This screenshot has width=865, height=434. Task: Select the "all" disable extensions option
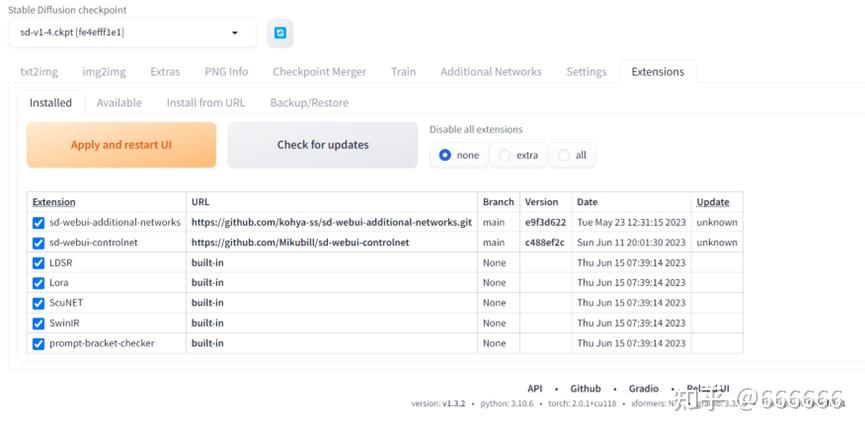point(565,155)
